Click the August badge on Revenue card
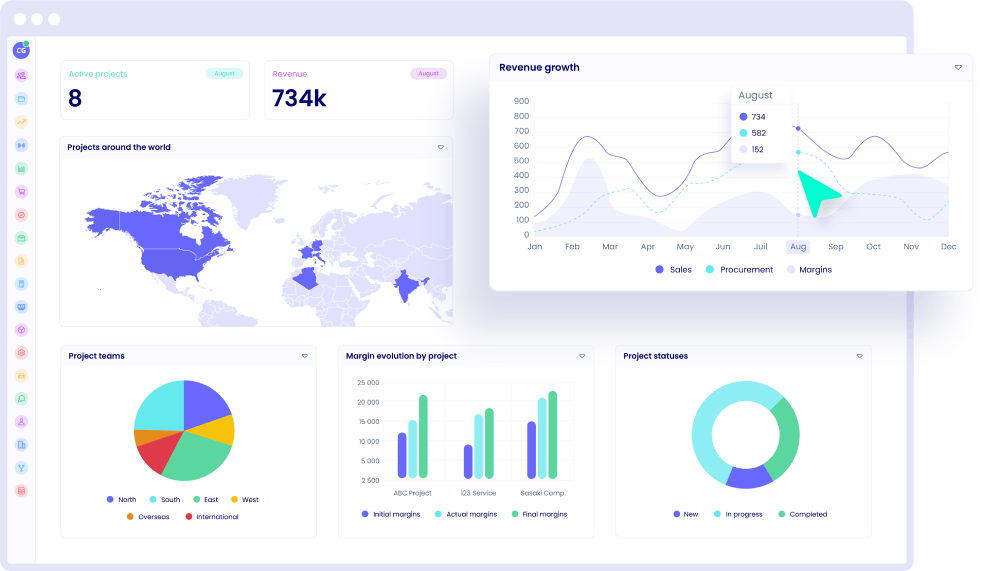 coord(428,74)
